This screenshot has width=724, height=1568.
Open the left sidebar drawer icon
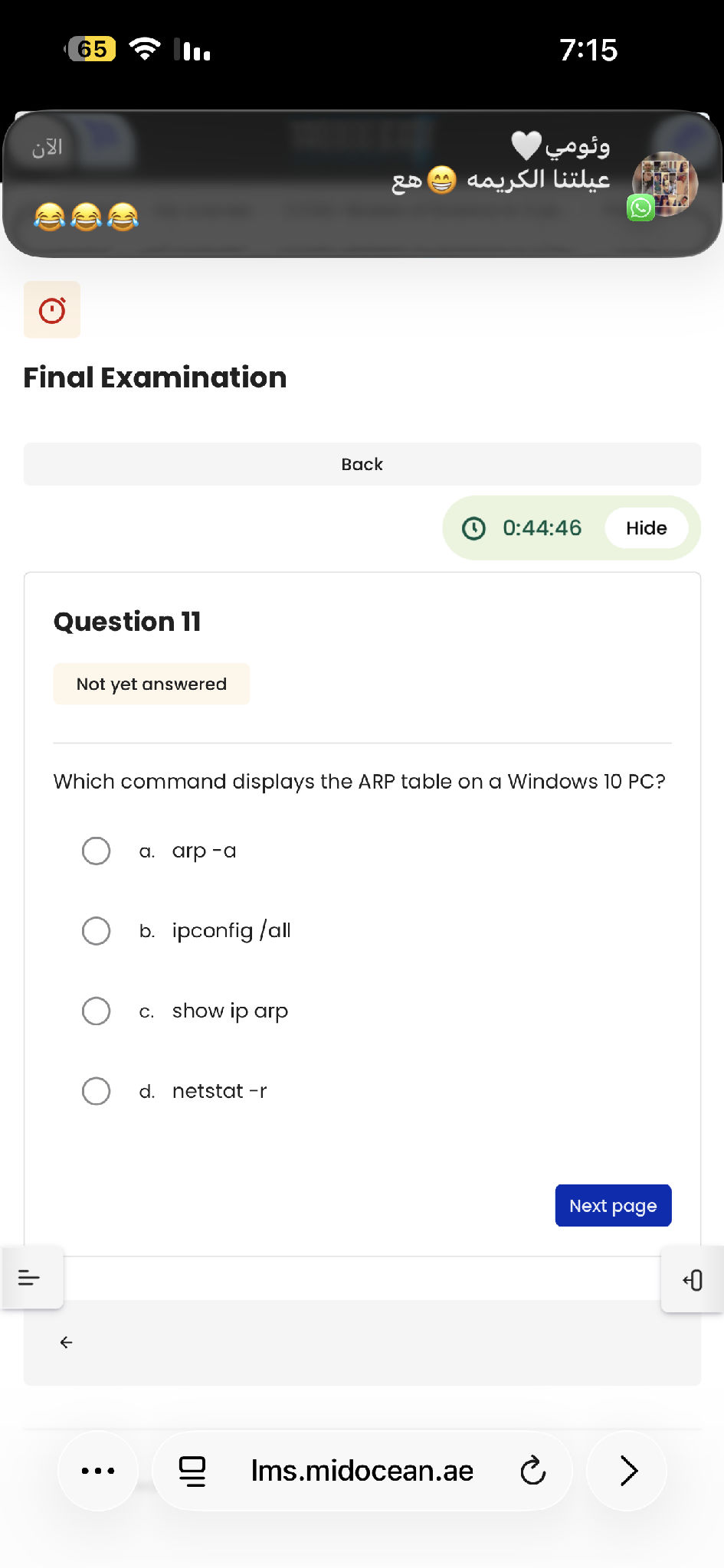point(29,1277)
